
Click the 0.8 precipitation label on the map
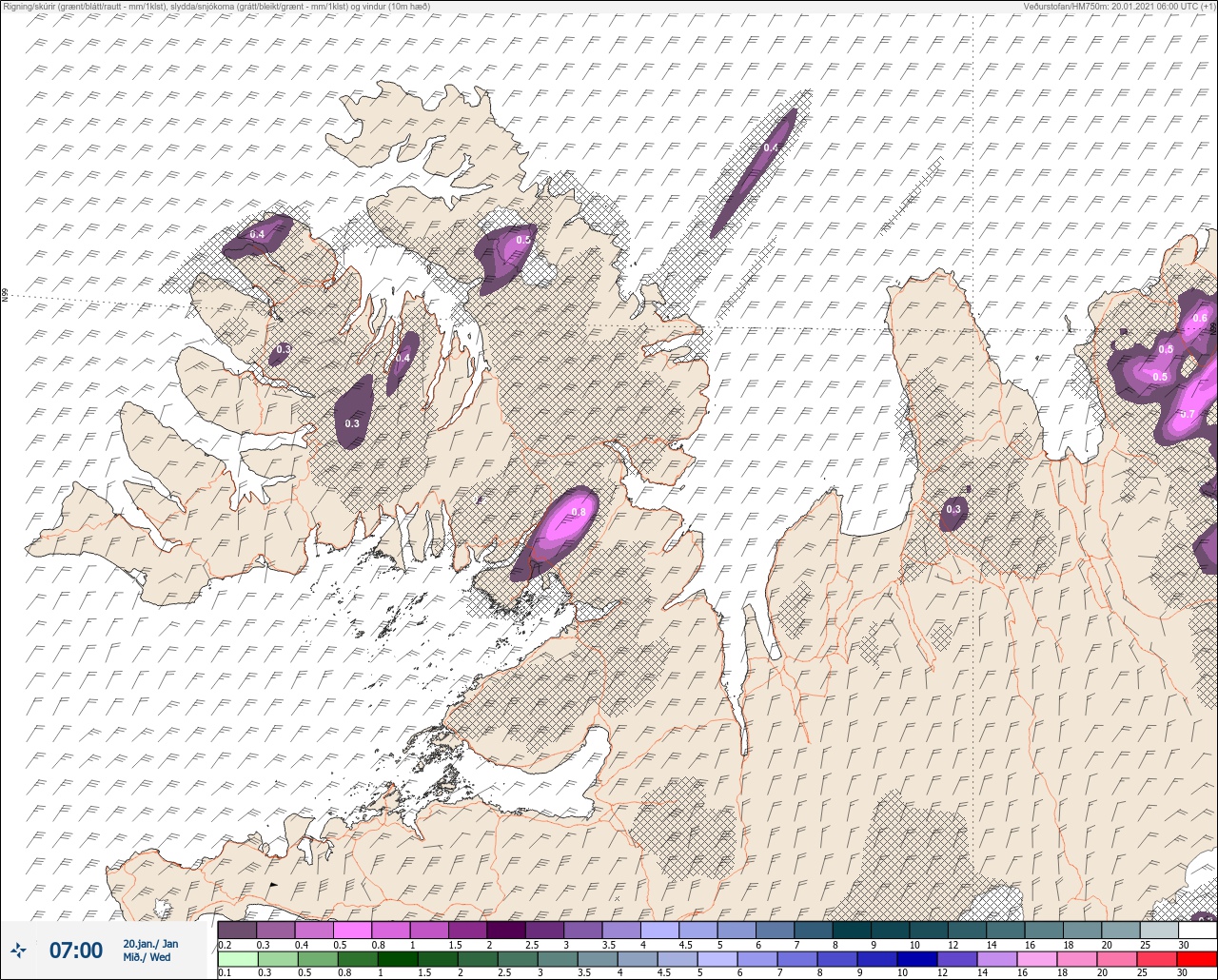tap(578, 512)
